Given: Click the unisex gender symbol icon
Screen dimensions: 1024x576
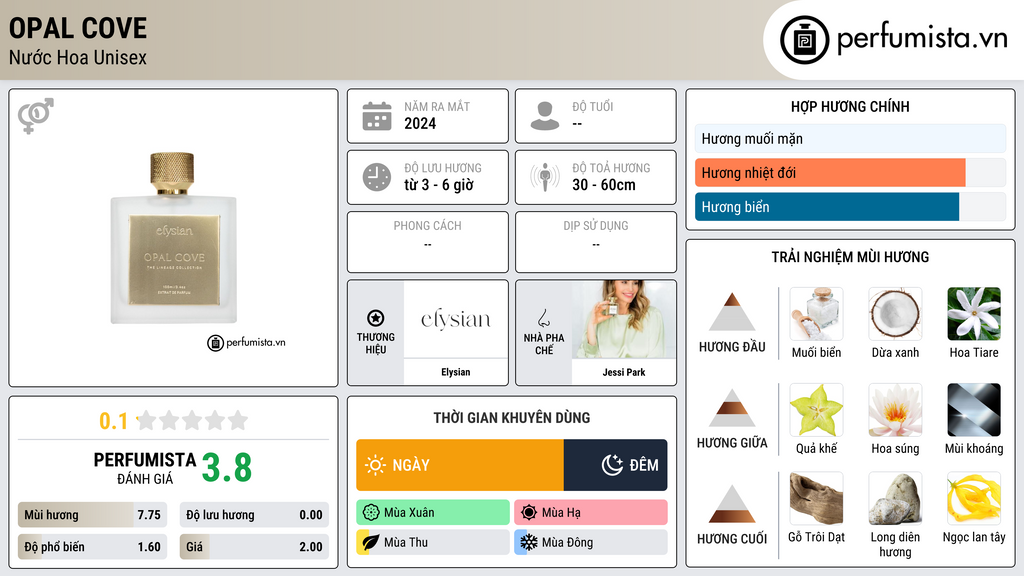Looking at the screenshot, I should click(x=36, y=116).
